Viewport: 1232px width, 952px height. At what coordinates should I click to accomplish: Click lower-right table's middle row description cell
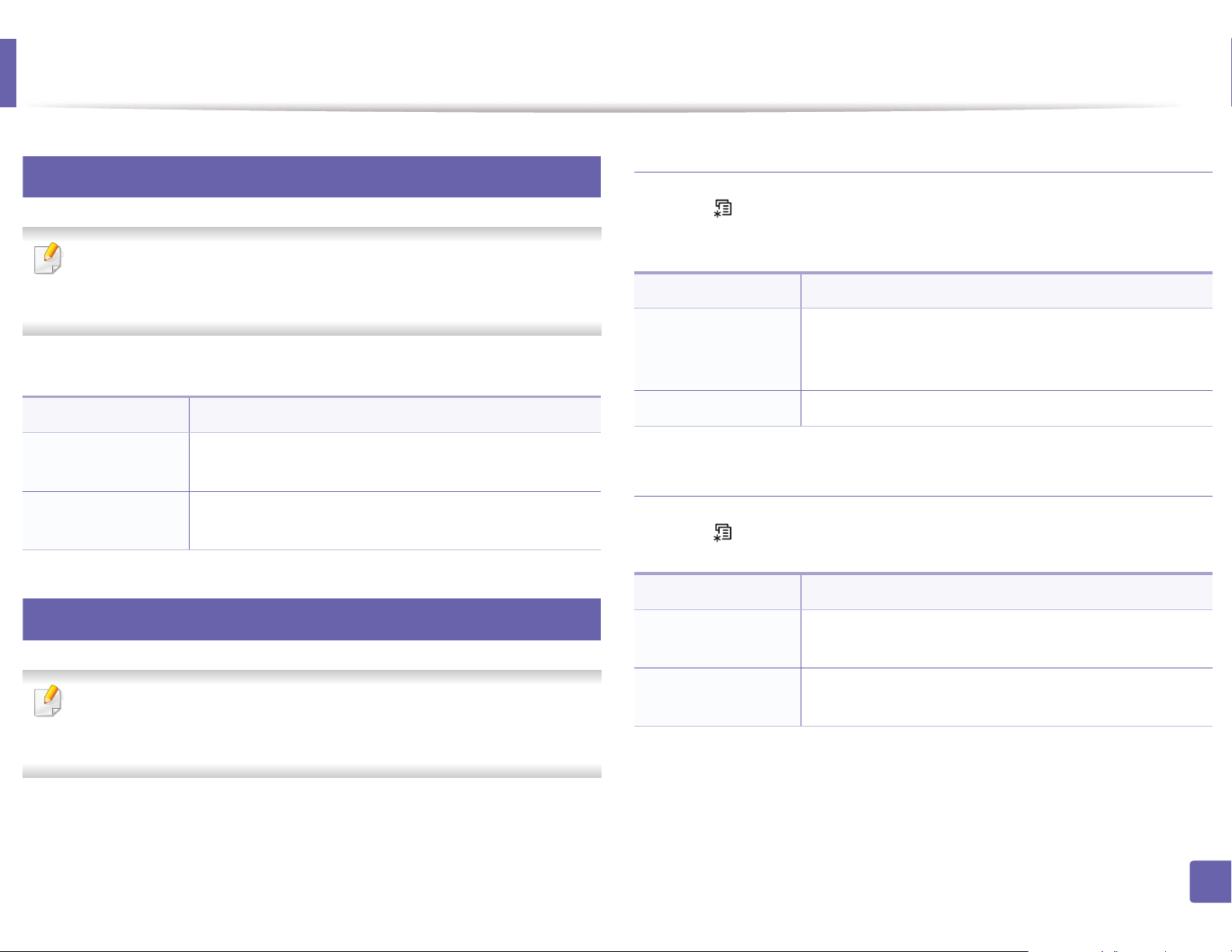[1007, 639]
